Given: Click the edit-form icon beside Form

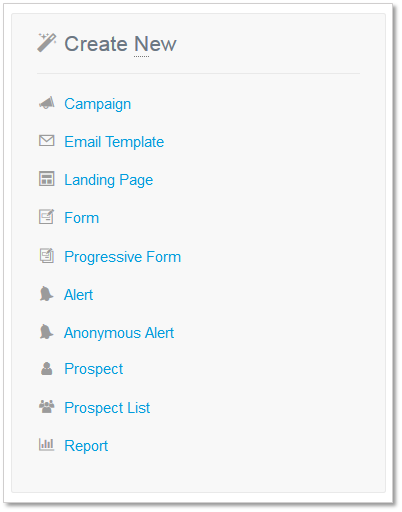Looking at the screenshot, I should tap(47, 217).
